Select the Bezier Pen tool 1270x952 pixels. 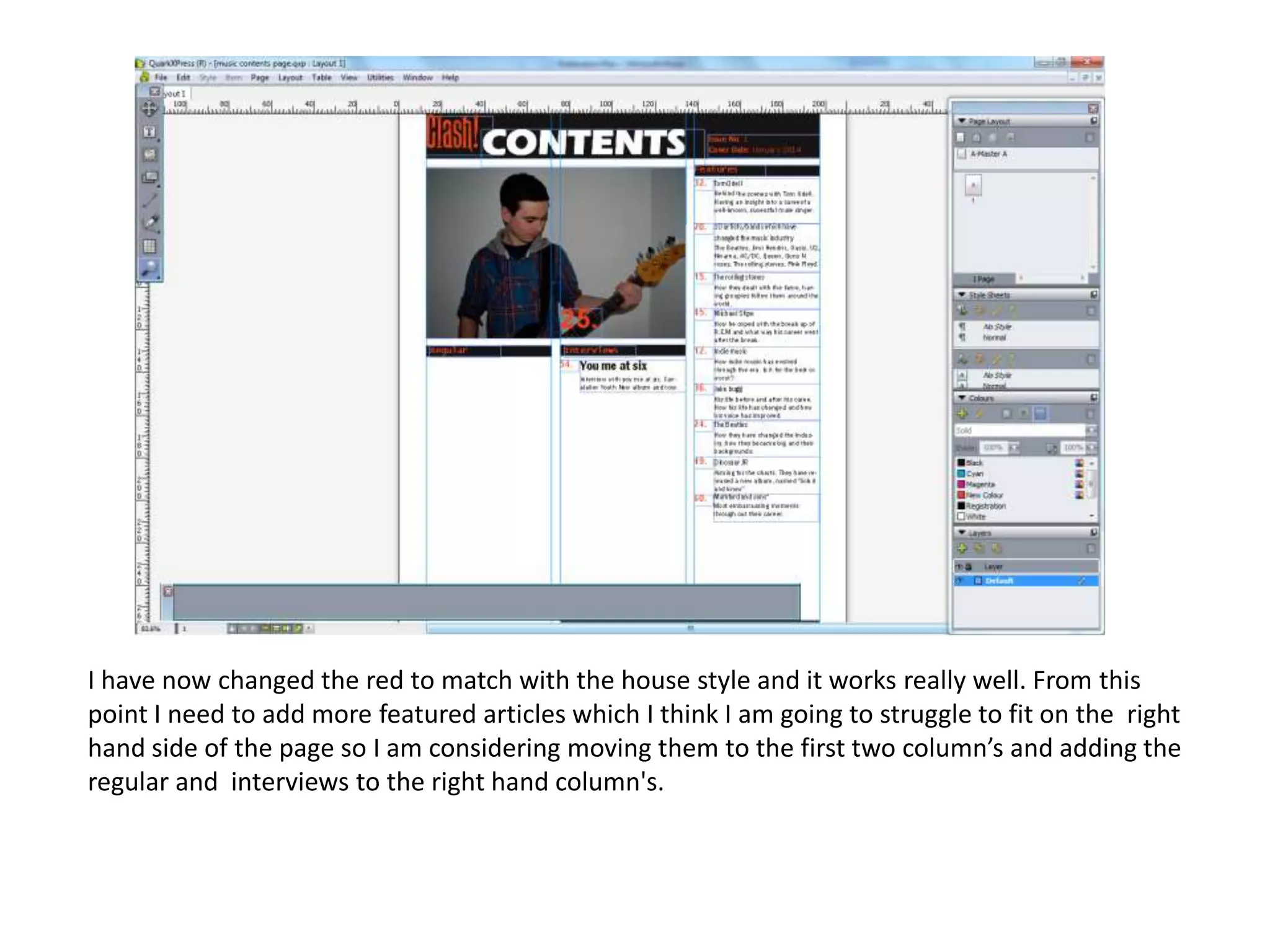point(149,223)
